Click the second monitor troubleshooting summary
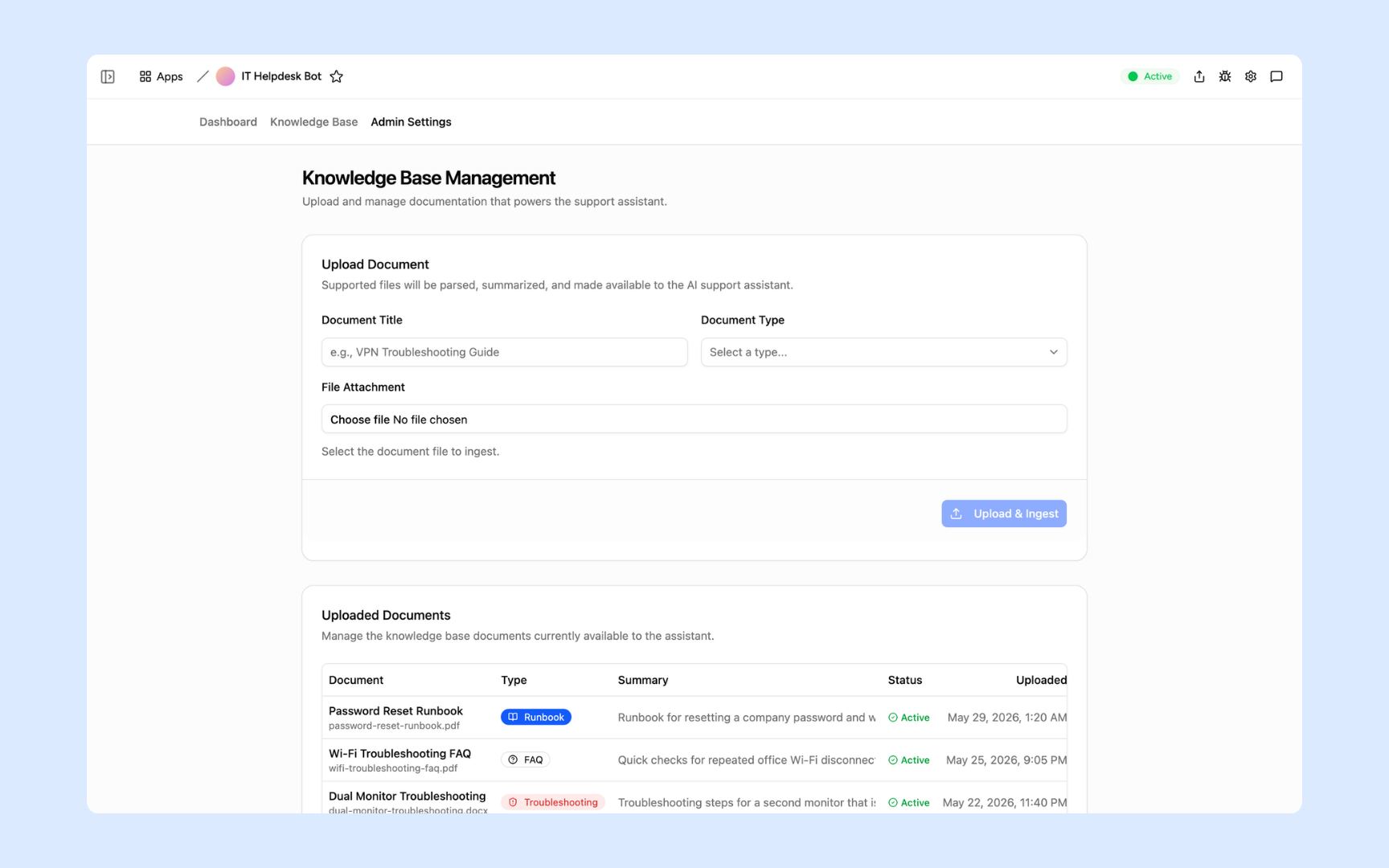 click(x=747, y=803)
